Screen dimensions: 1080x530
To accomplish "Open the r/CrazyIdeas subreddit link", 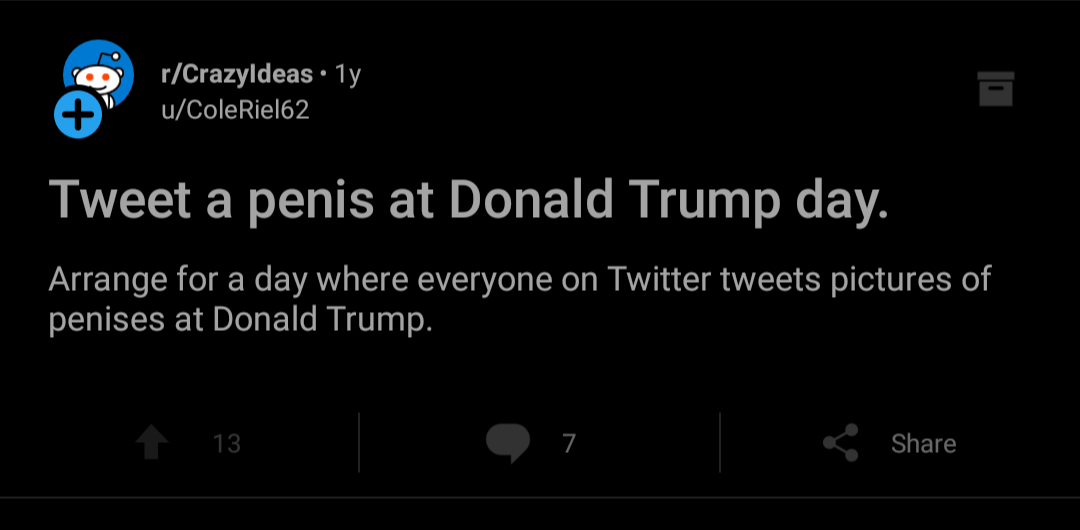I will [x=237, y=74].
